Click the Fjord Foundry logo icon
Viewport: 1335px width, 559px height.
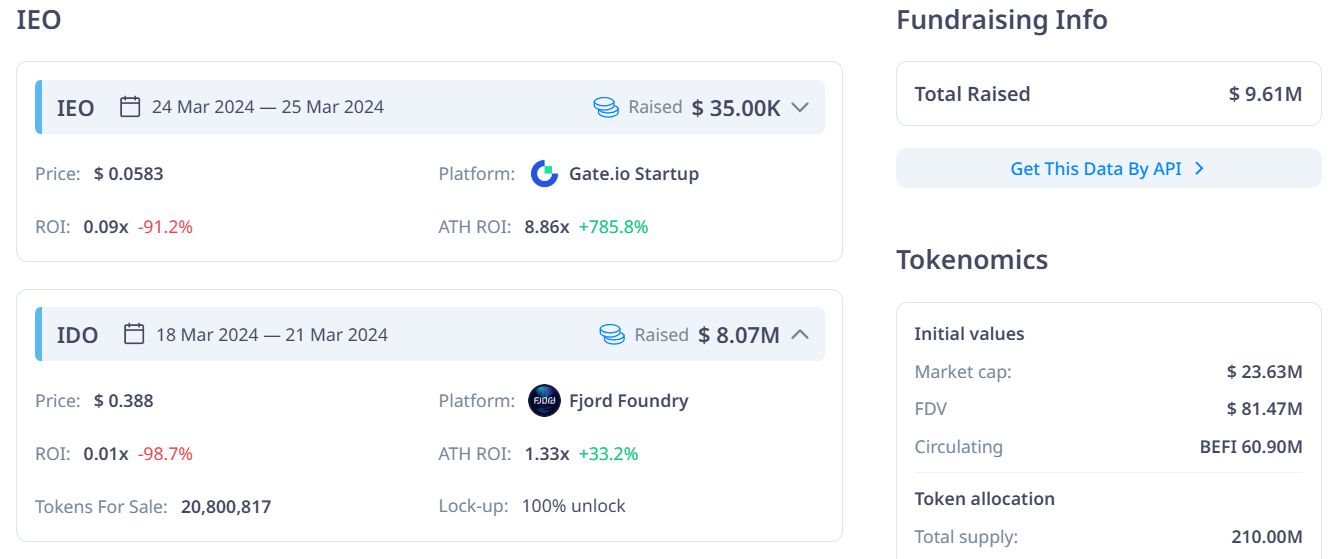click(x=544, y=401)
